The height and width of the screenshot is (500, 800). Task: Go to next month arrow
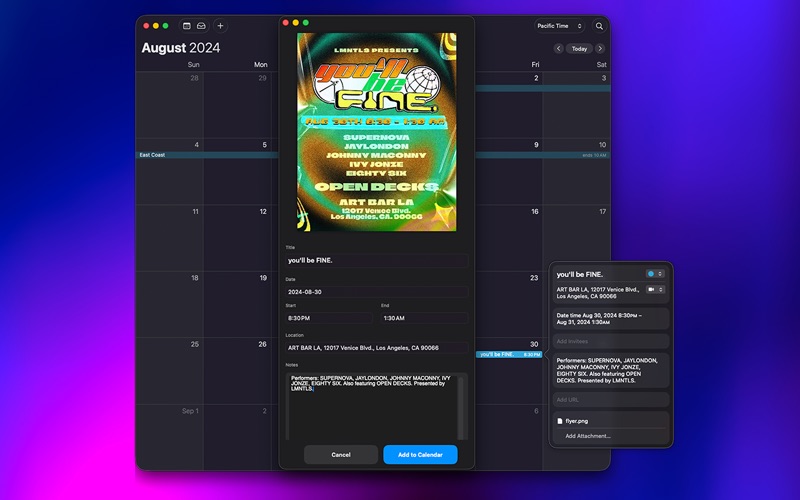(600, 48)
